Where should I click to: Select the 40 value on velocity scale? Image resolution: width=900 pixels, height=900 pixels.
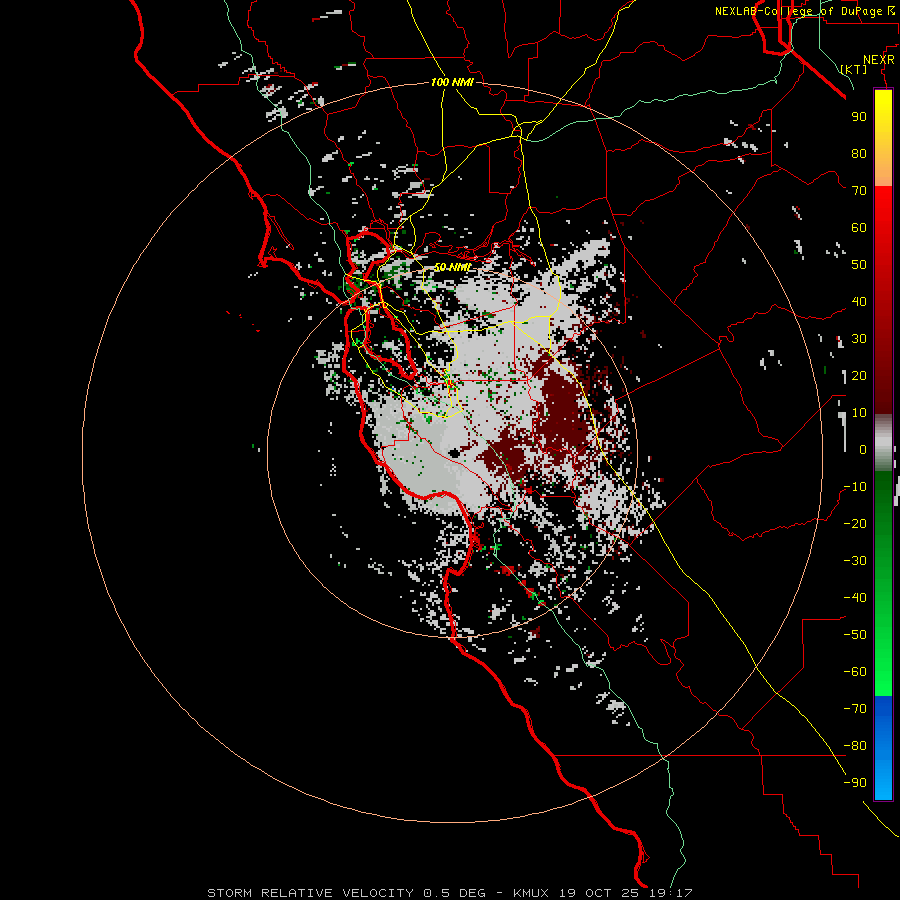(x=859, y=302)
